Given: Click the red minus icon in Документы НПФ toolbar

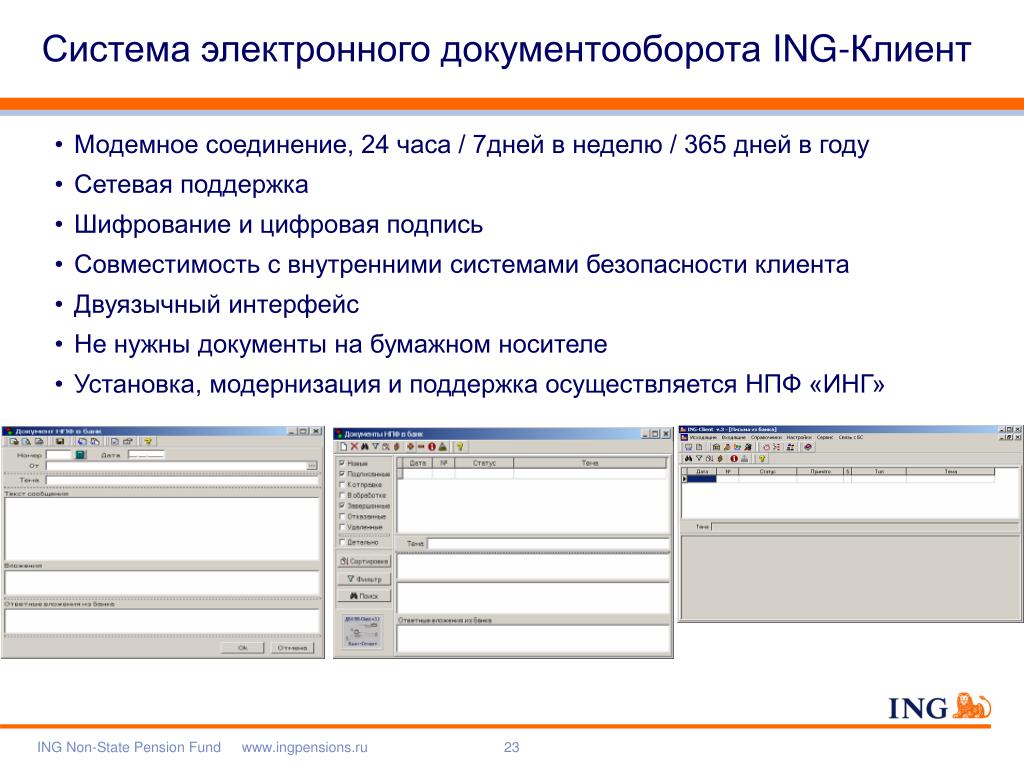Looking at the screenshot, I should 421,447.
